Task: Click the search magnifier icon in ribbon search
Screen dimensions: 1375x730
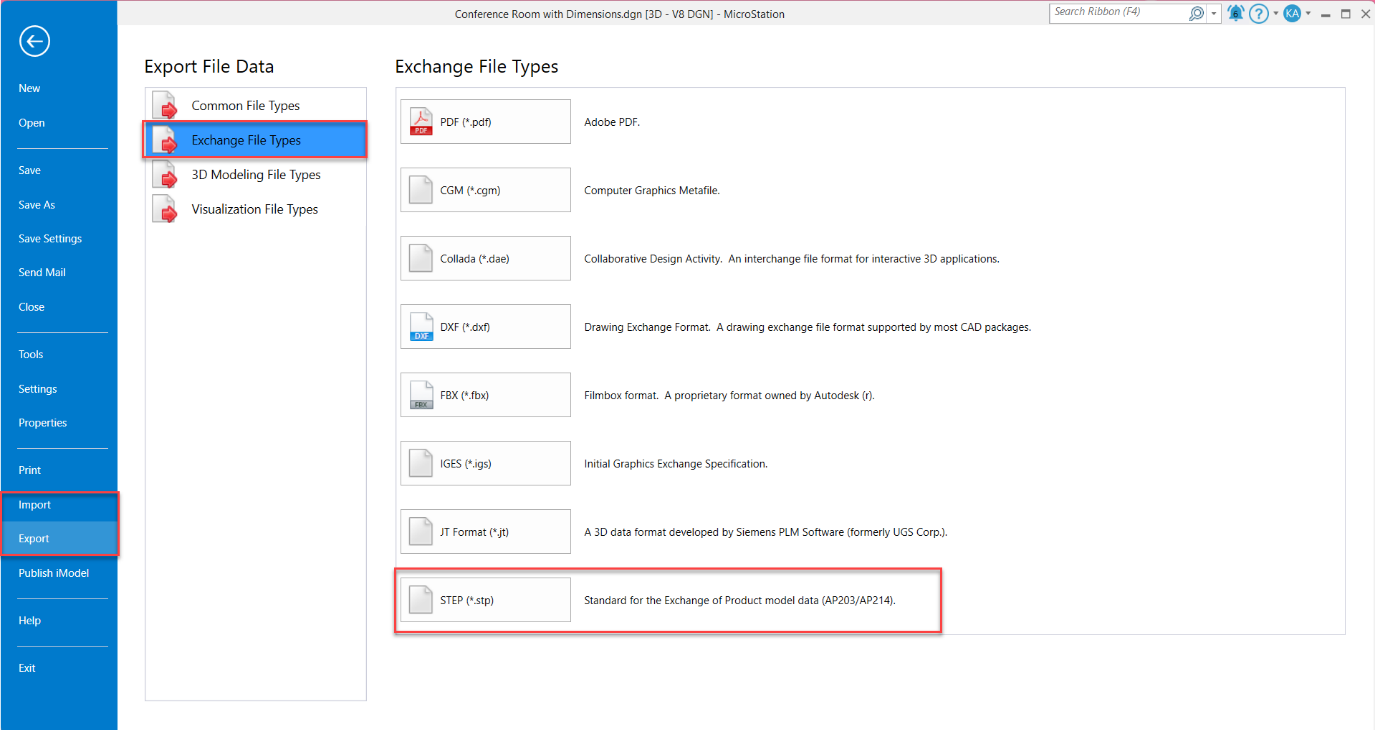Action: click(x=1196, y=13)
